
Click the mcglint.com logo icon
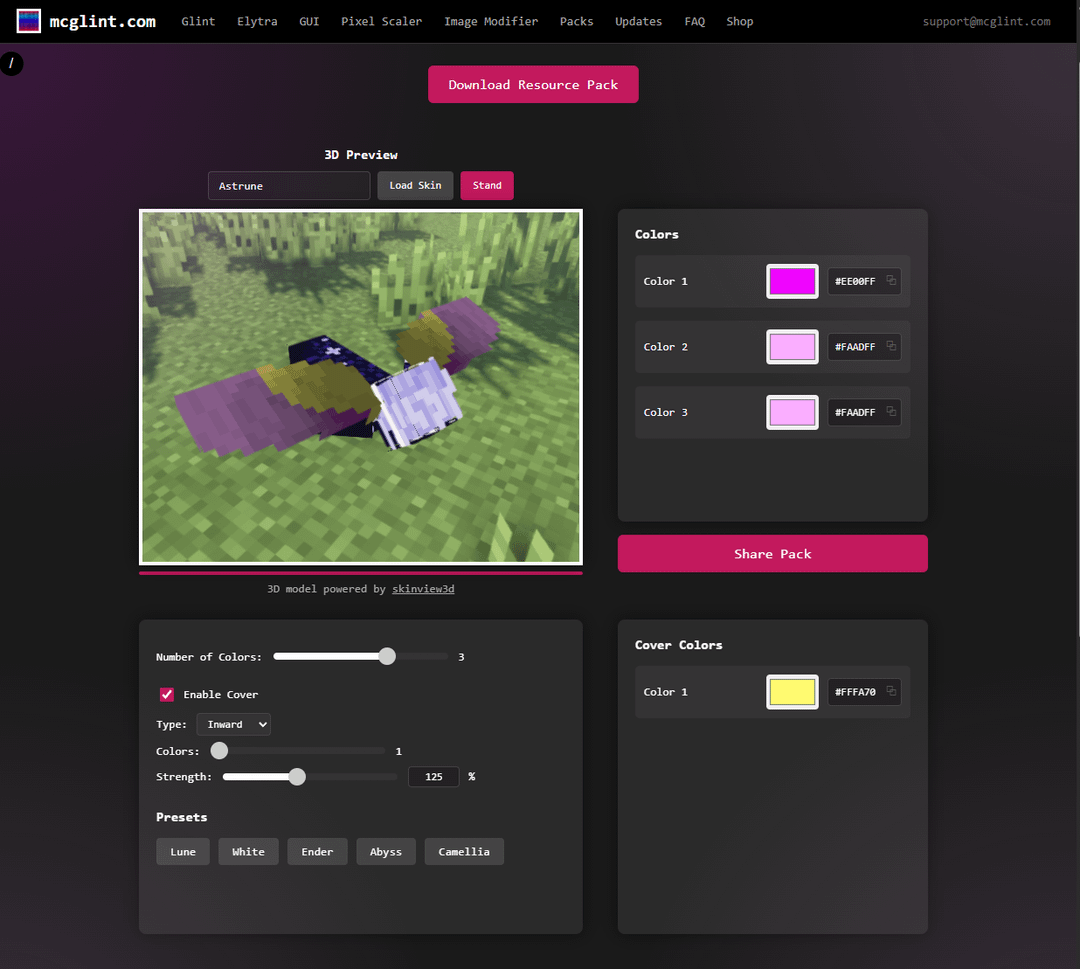coord(29,21)
